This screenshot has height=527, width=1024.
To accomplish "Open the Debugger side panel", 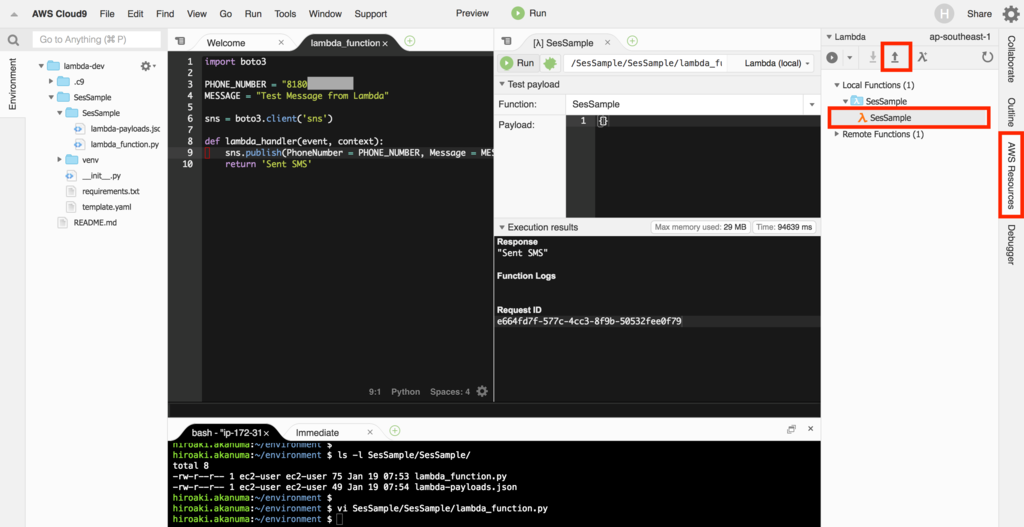I will (x=1010, y=245).
